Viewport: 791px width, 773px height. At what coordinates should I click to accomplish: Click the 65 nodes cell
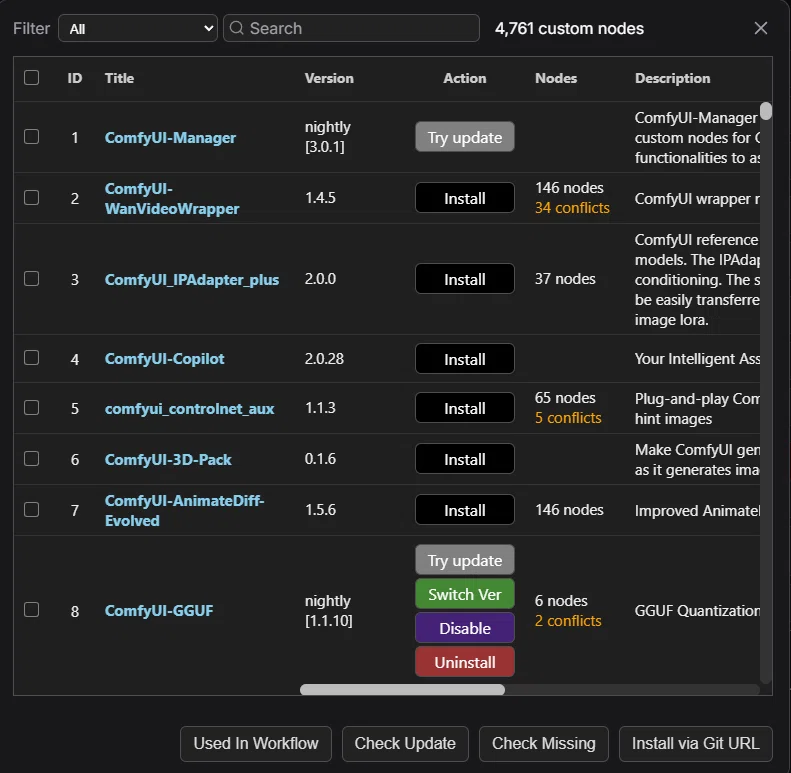coord(565,398)
